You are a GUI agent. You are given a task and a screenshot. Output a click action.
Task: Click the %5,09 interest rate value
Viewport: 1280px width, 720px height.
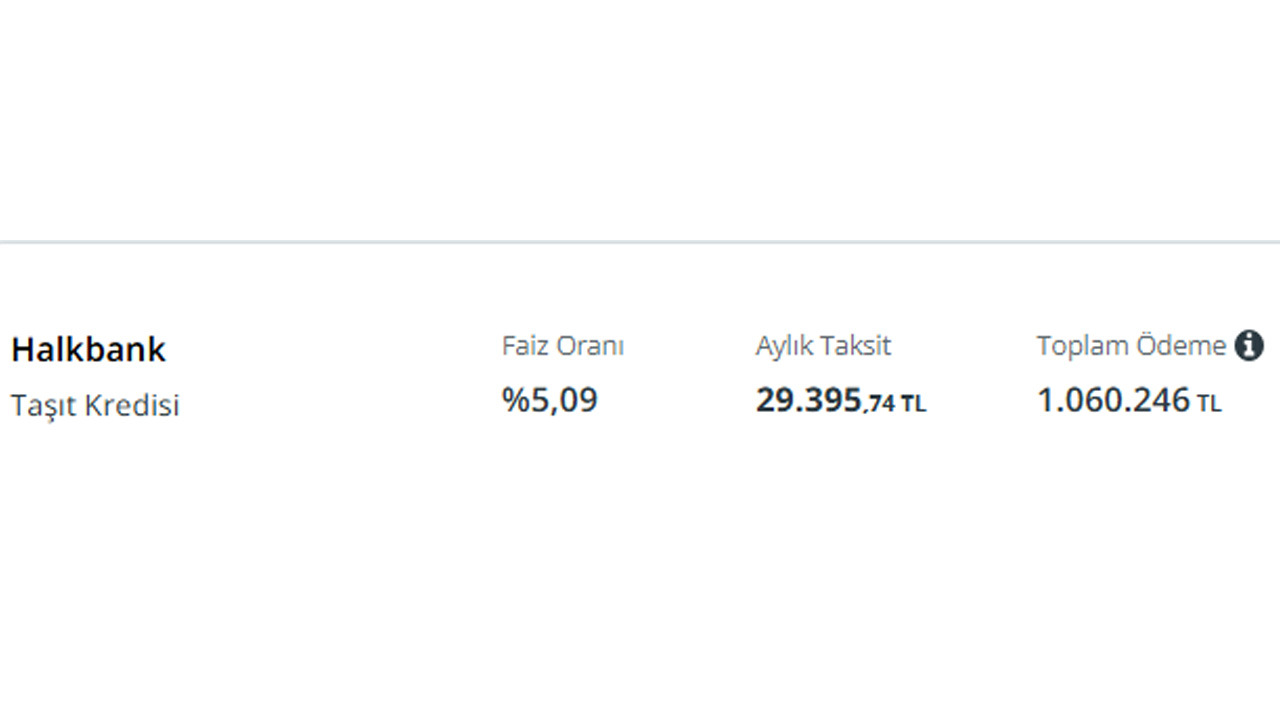549,400
